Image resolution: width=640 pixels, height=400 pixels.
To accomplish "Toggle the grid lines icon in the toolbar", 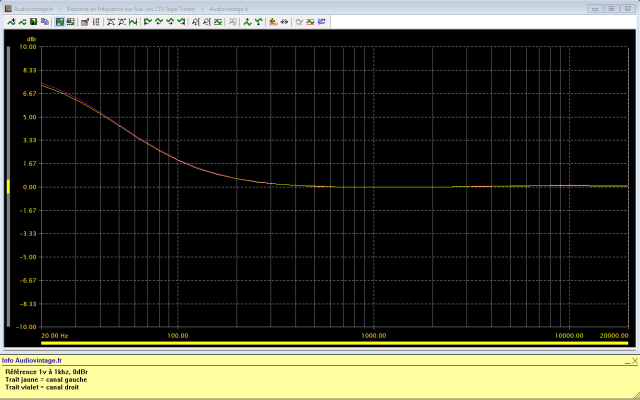I will pos(96,22).
